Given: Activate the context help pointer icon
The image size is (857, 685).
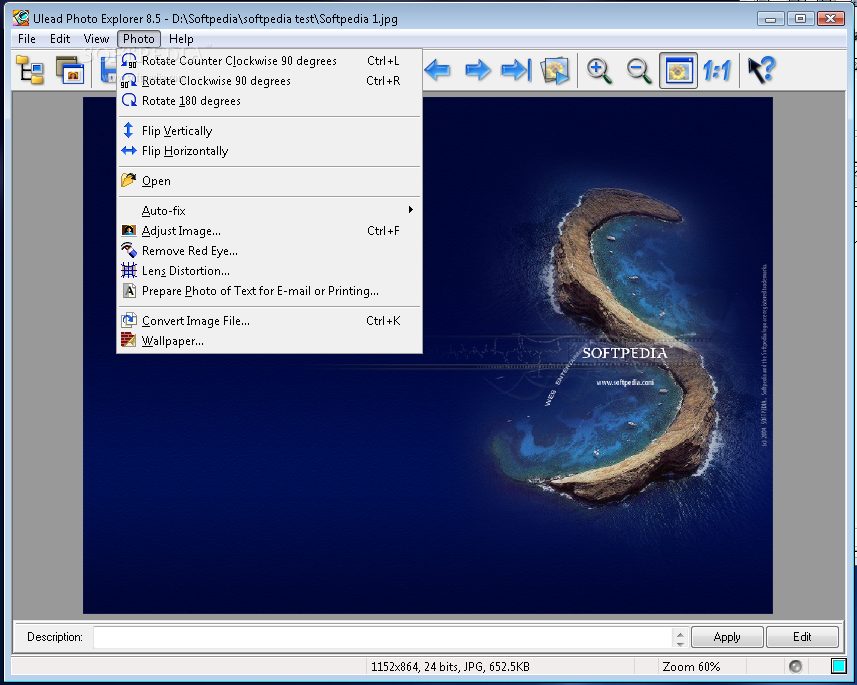Looking at the screenshot, I should pyautogui.click(x=761, y=70).
